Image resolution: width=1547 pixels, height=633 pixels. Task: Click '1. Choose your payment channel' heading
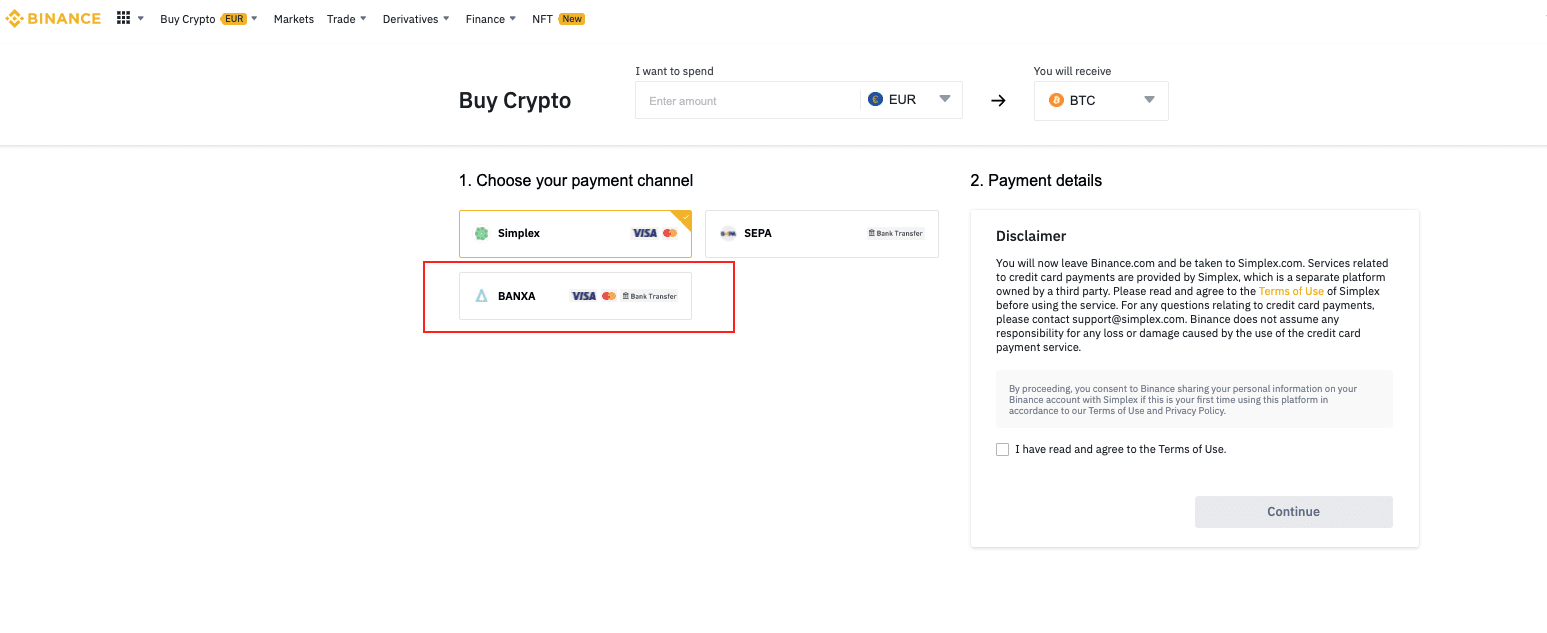576,181
